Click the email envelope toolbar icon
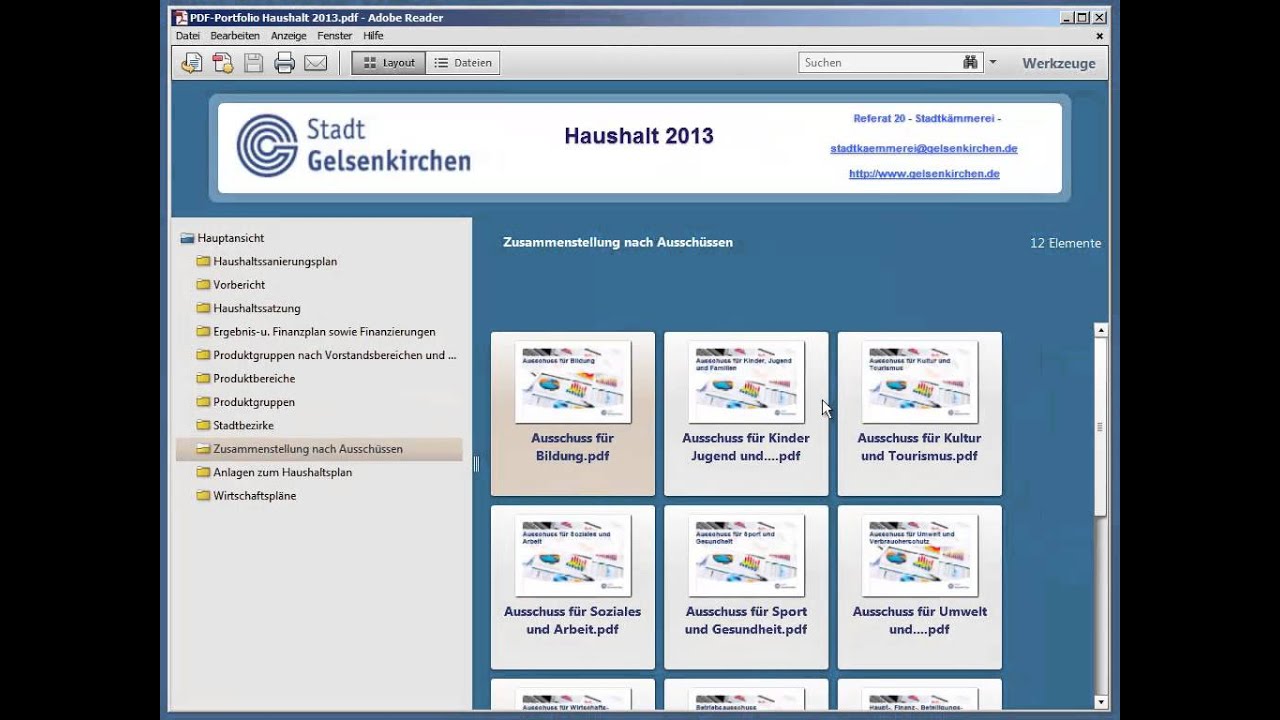The image size is (1280, 720). [315, 63]
